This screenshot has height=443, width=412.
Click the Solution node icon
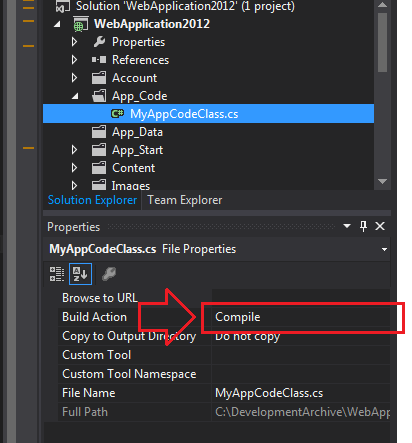63,7
